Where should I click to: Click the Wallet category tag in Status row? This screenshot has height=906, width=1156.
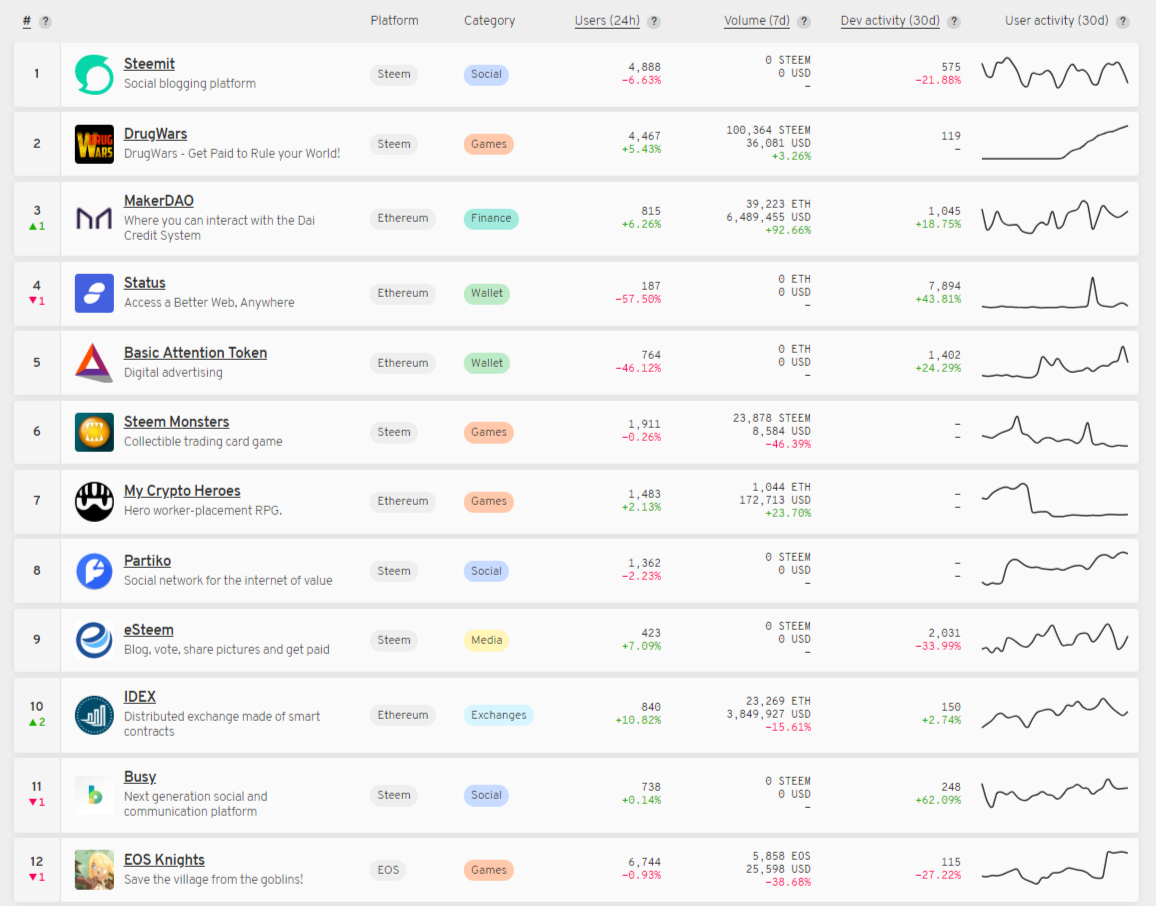tap(487, 293)
